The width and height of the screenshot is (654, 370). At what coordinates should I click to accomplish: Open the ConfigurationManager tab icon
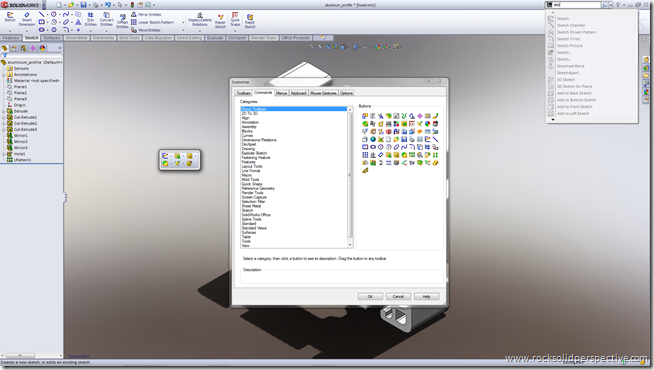[x=23, y=48]
